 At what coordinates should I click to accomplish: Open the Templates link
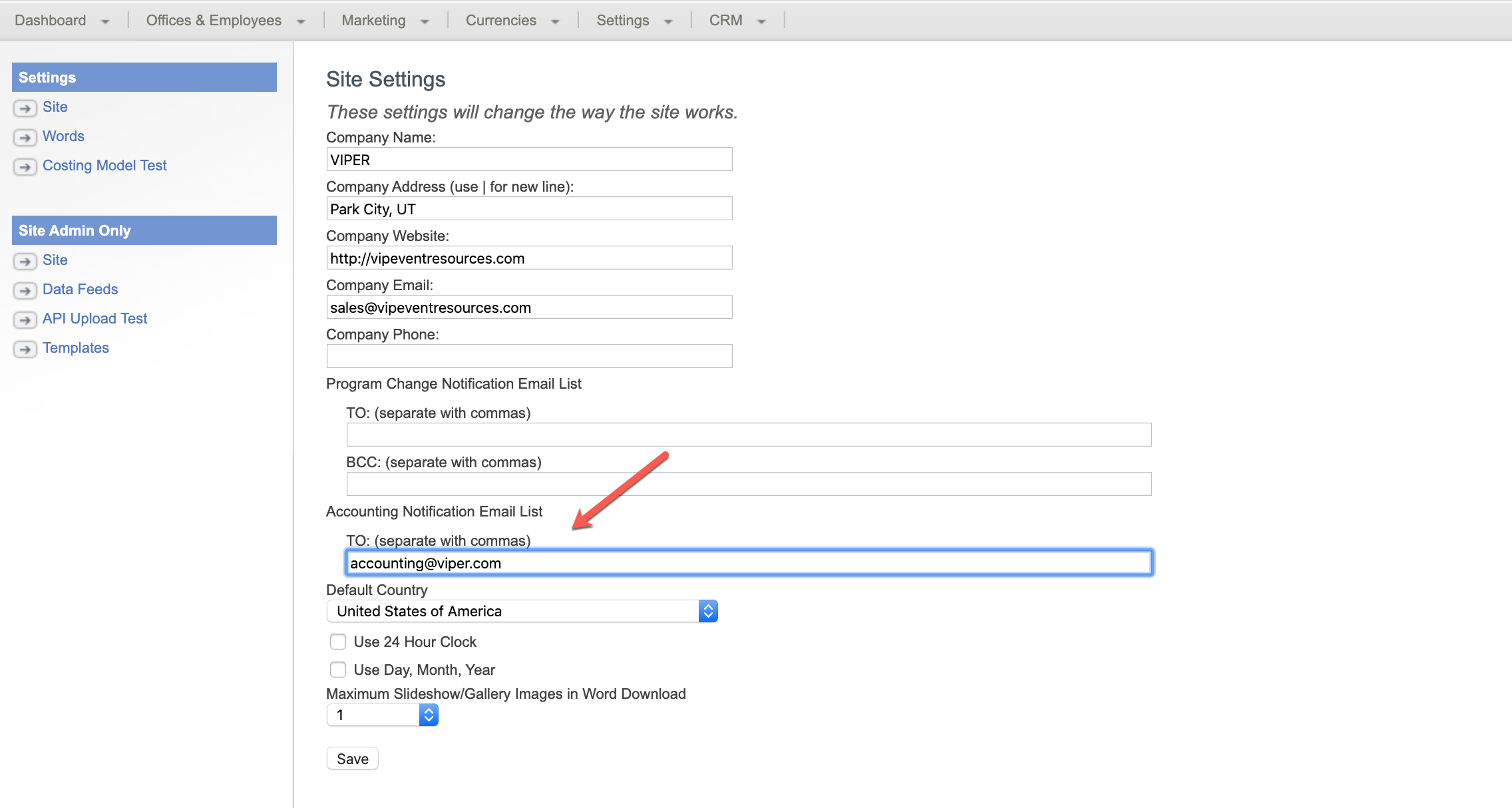[76, 347]
